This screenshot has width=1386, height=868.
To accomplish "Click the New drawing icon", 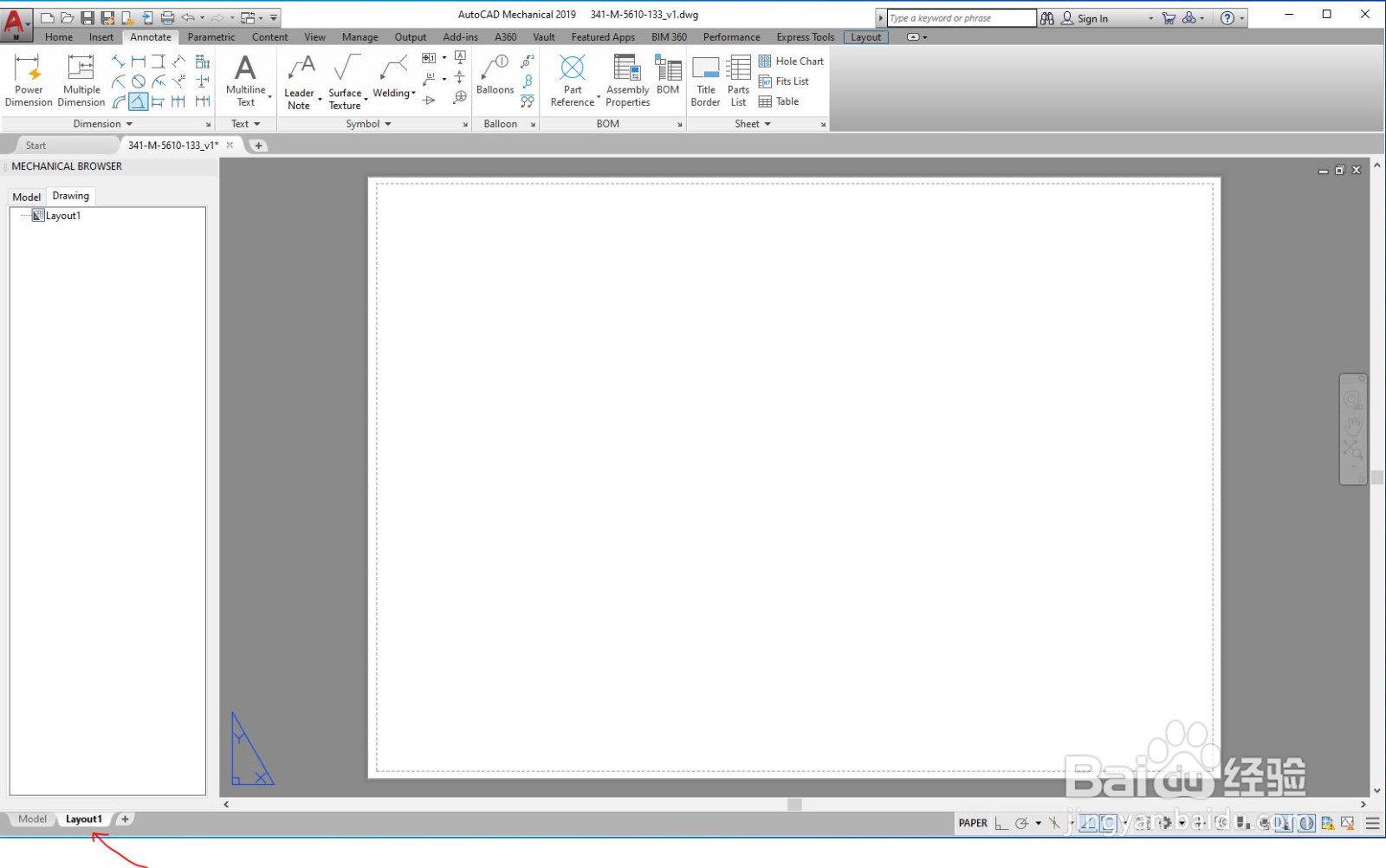I will (48, 17).
